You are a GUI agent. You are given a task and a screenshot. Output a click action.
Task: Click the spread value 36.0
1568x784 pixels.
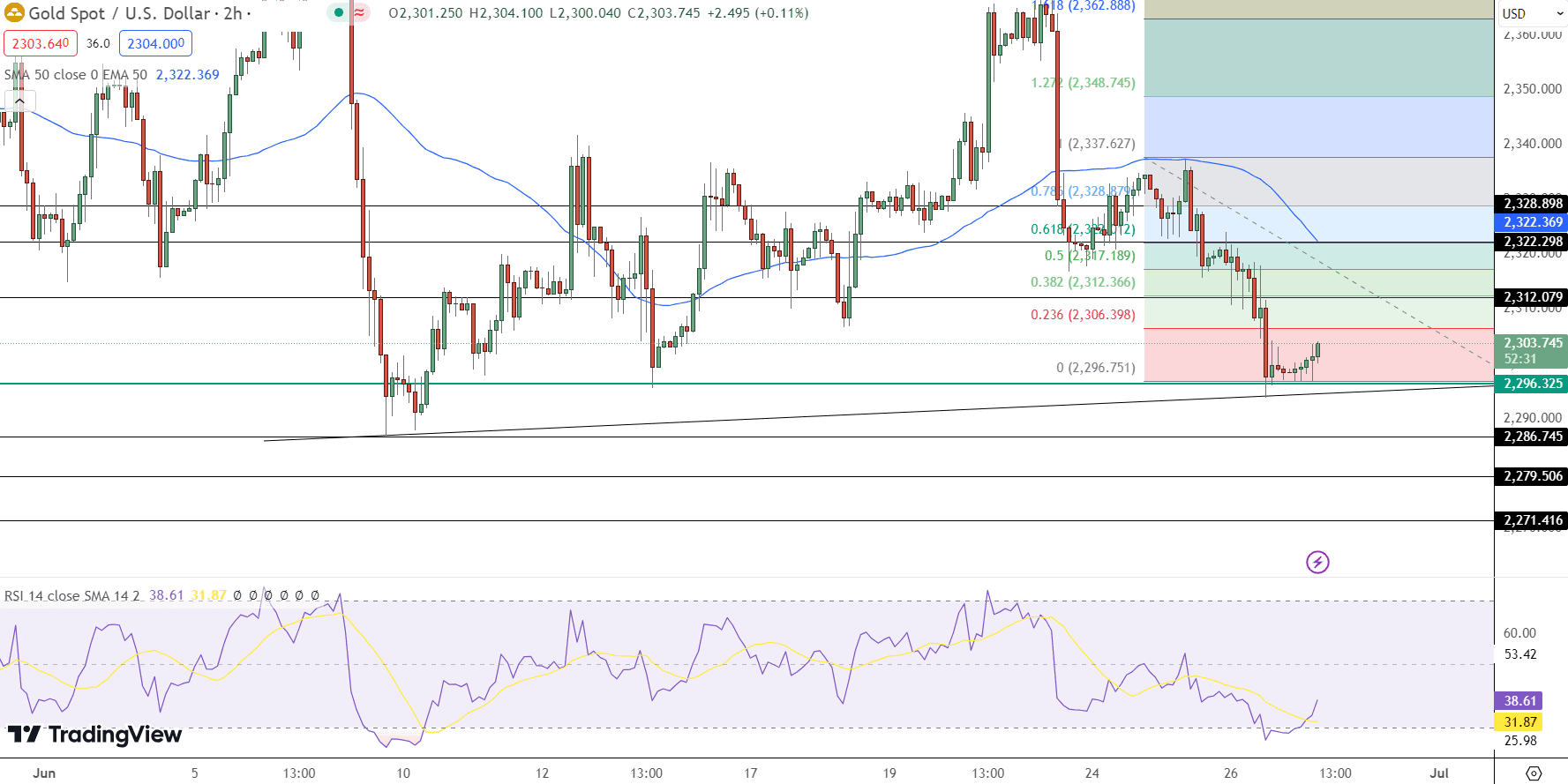98,43
